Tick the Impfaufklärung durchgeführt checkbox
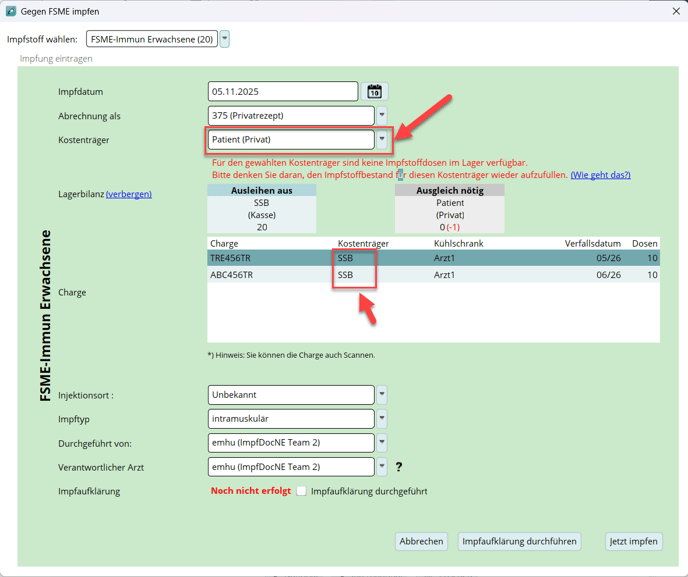This screenshot has height=577, width=688. [x=301, y=491]
